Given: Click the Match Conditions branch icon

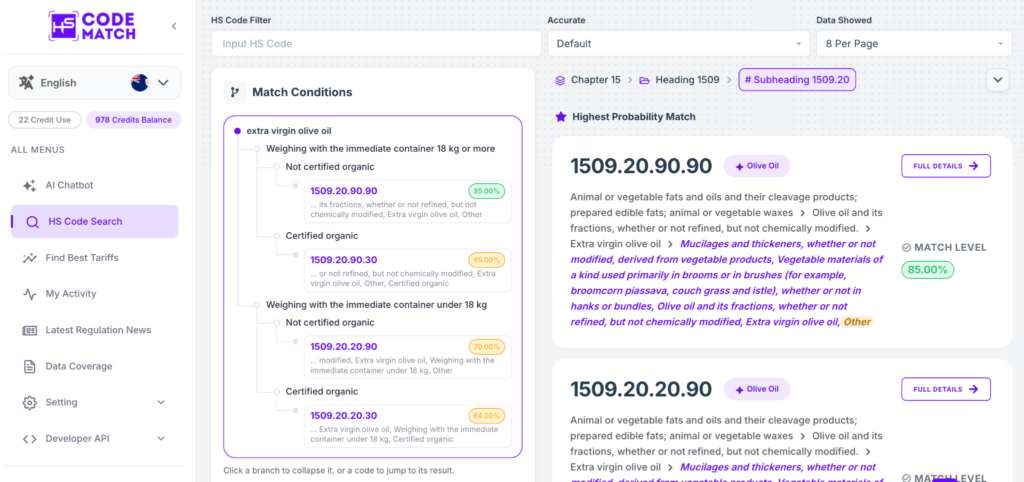Looking at the screenshot, I should click(234, 92).
